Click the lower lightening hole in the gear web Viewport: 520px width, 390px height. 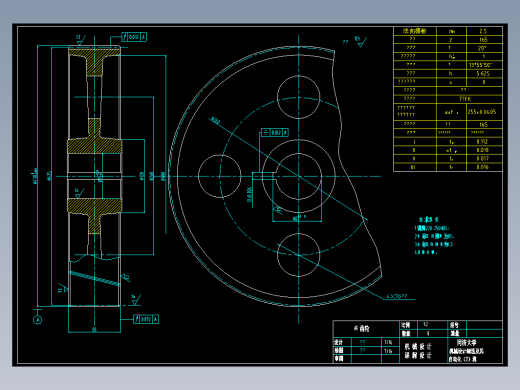[x=298, y=255]
